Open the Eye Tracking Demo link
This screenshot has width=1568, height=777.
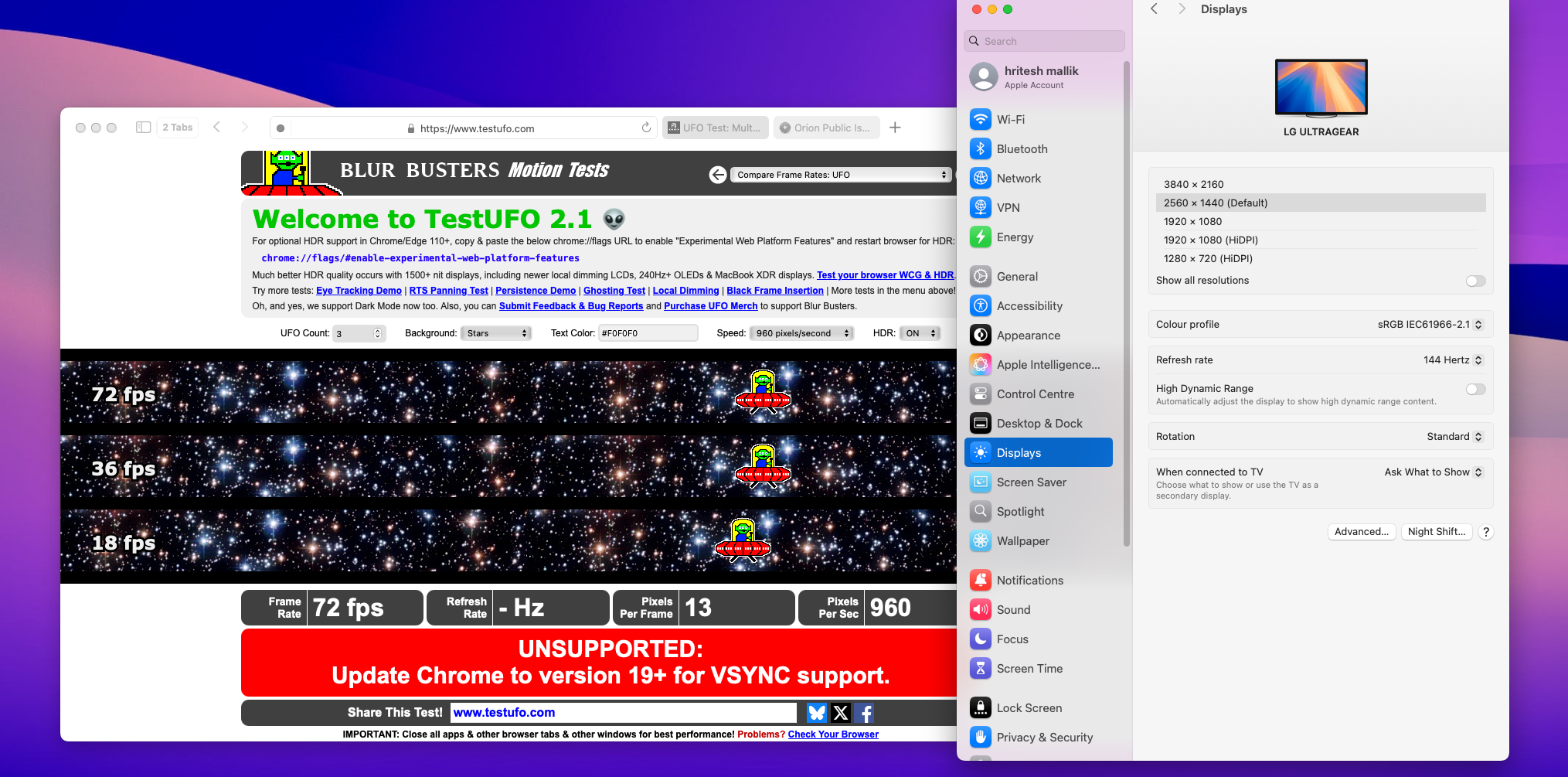click(359, 291)
